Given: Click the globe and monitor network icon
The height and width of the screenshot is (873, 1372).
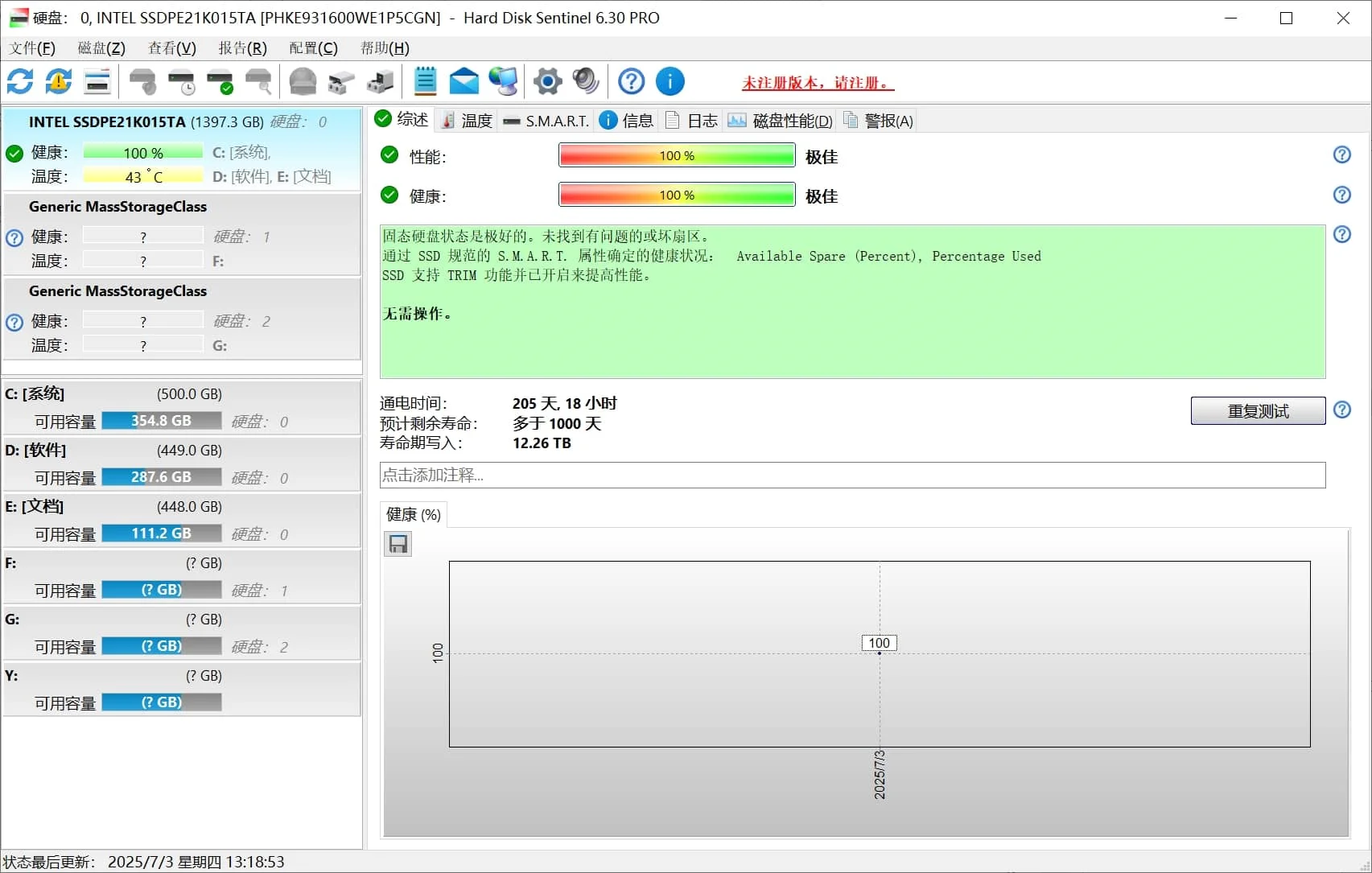Looking at the screenshot, I should 504,81.
